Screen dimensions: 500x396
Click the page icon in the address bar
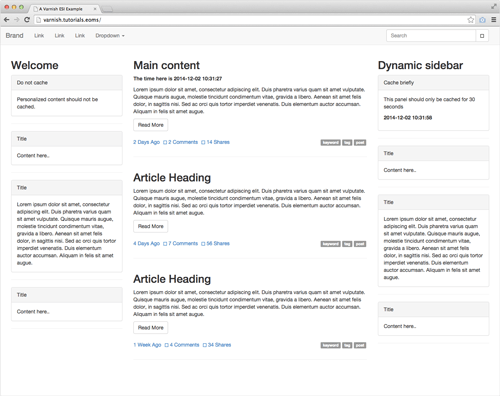click(38, 20)
